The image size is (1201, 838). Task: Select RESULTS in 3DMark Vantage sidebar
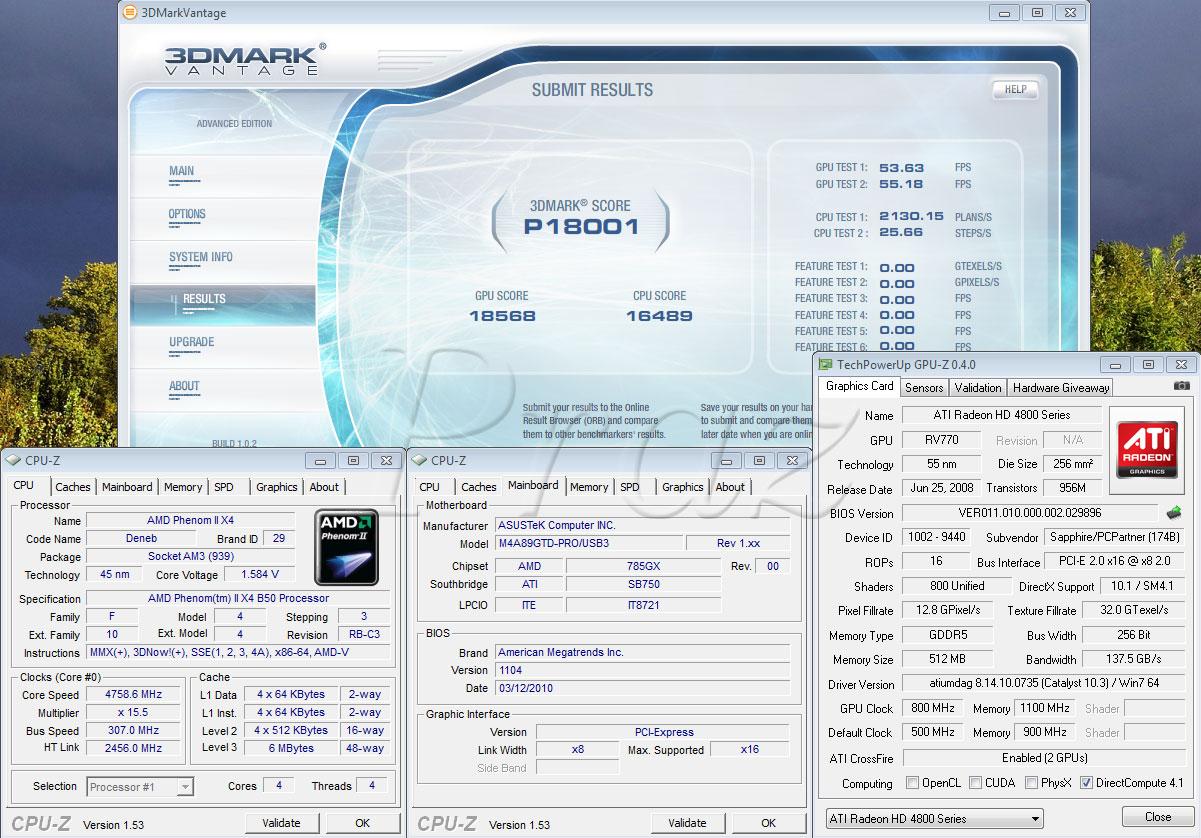click(x=222, y=303)
